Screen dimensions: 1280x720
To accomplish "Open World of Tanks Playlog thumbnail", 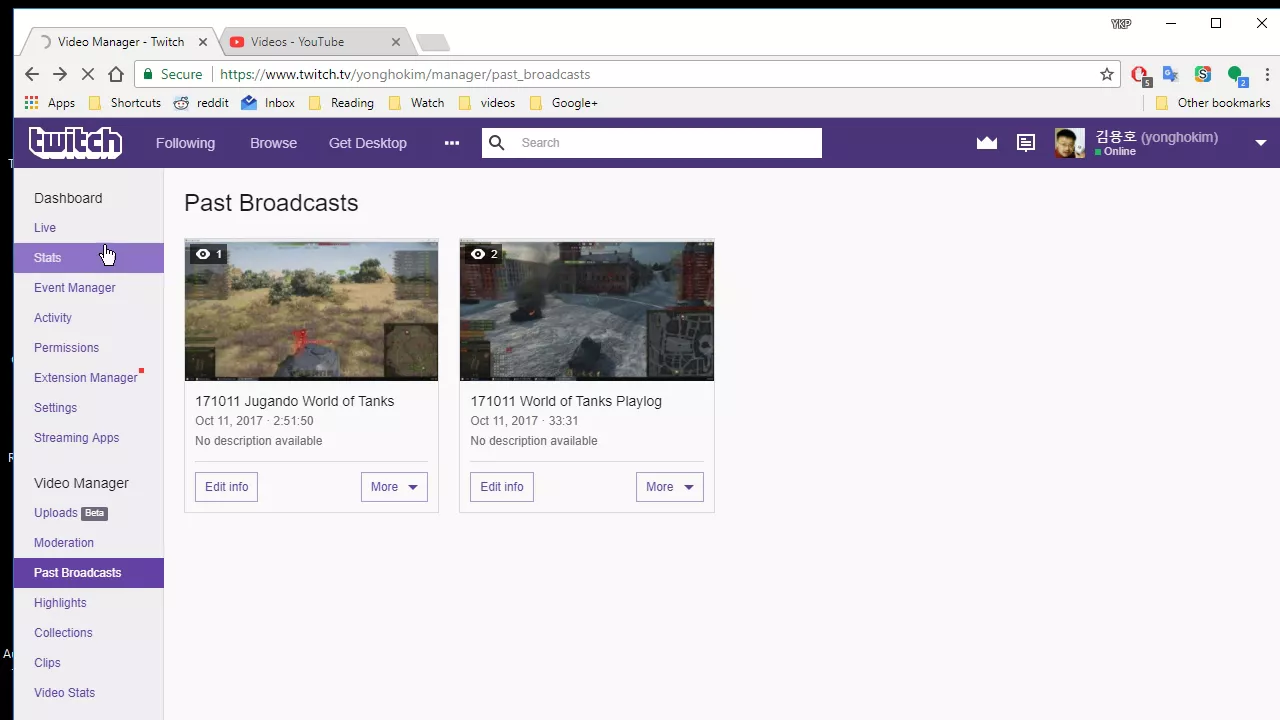I will click(x=587, y=310).
